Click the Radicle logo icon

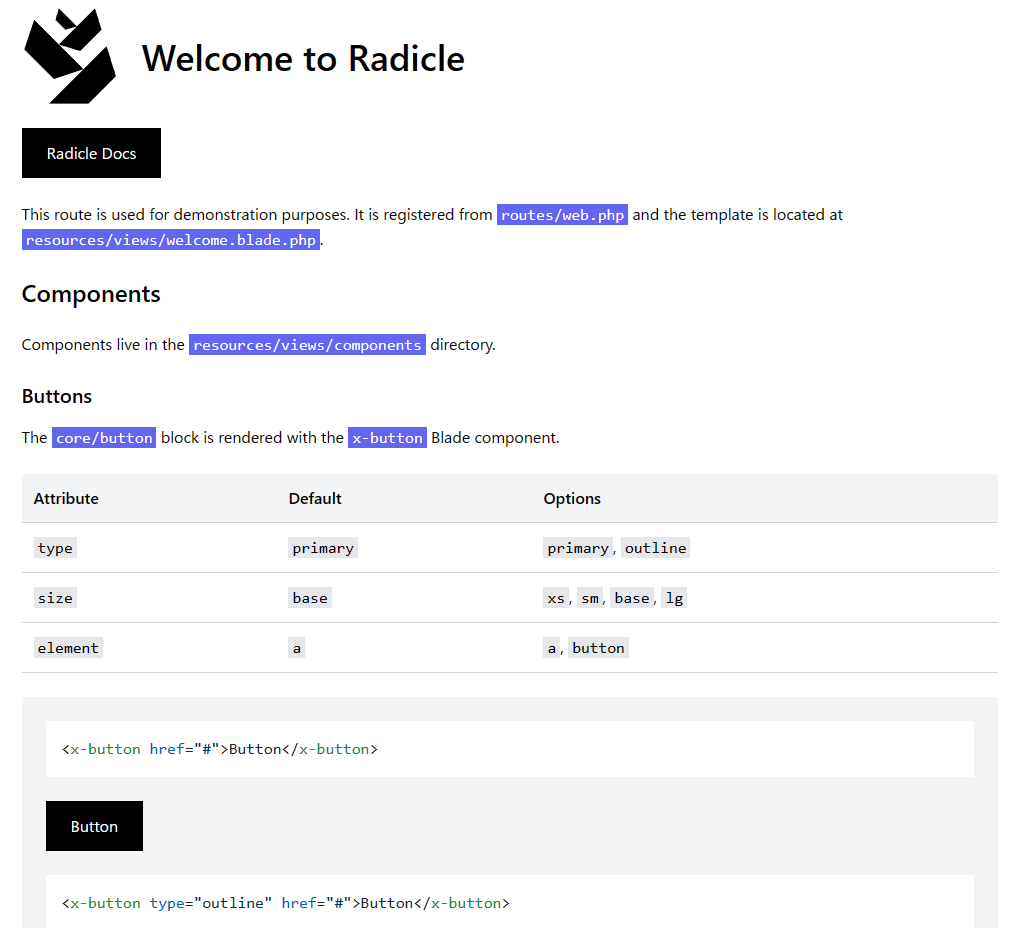70,56
